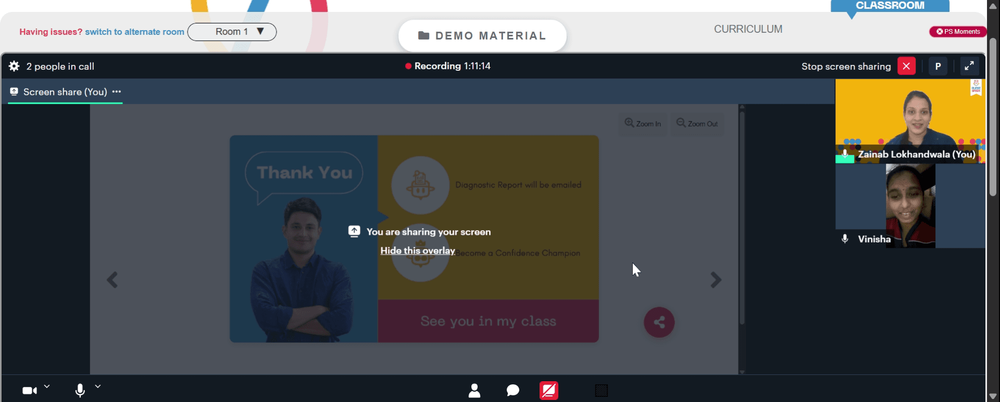Click red X to stop screen sharing
The width and height of the screenshot is (1000, 402).
(x=906, y=66)
